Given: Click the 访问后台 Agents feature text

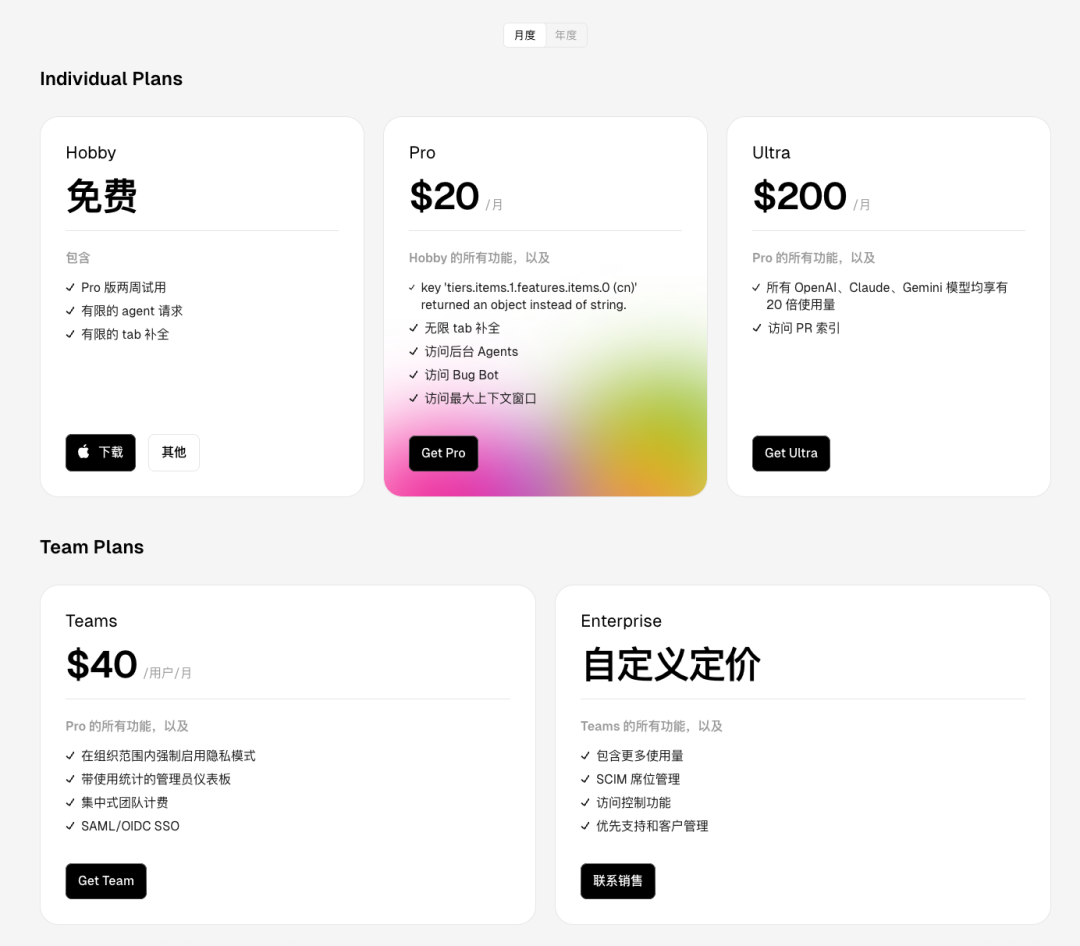Looking at the screenshot, I should (x=471, y=351).
